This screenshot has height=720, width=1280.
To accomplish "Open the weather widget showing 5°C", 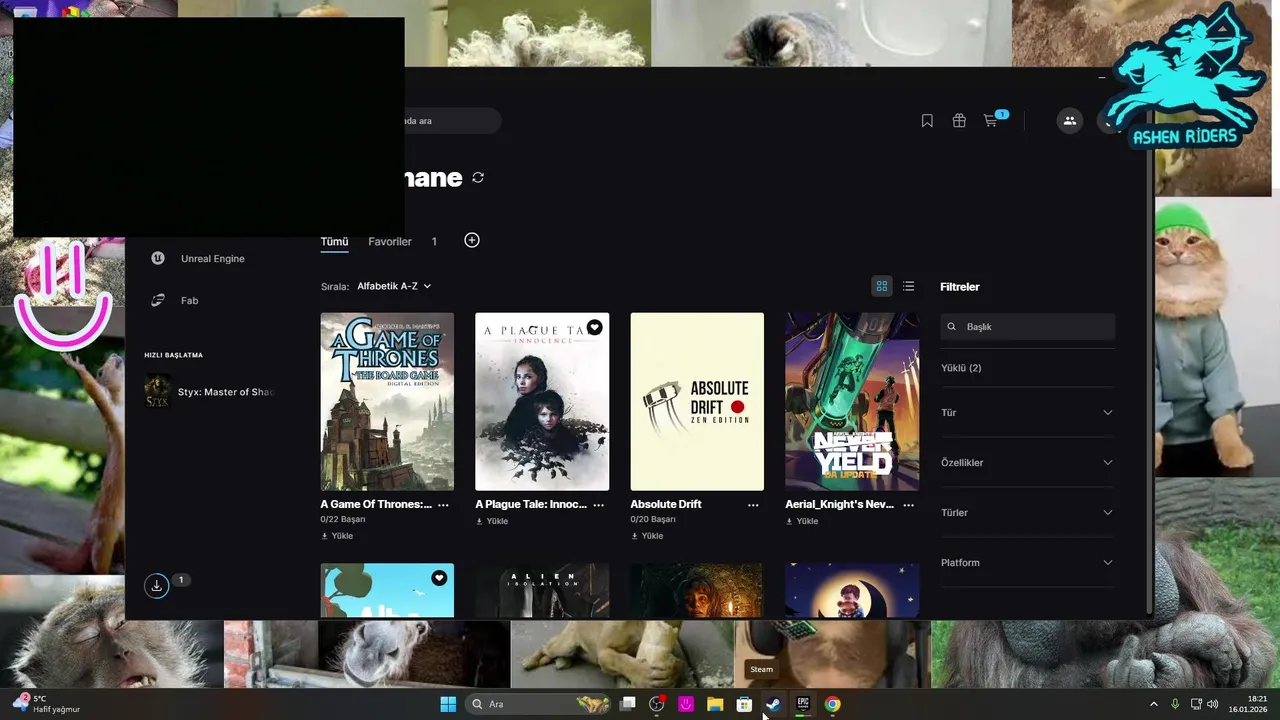I will (46, 704).
